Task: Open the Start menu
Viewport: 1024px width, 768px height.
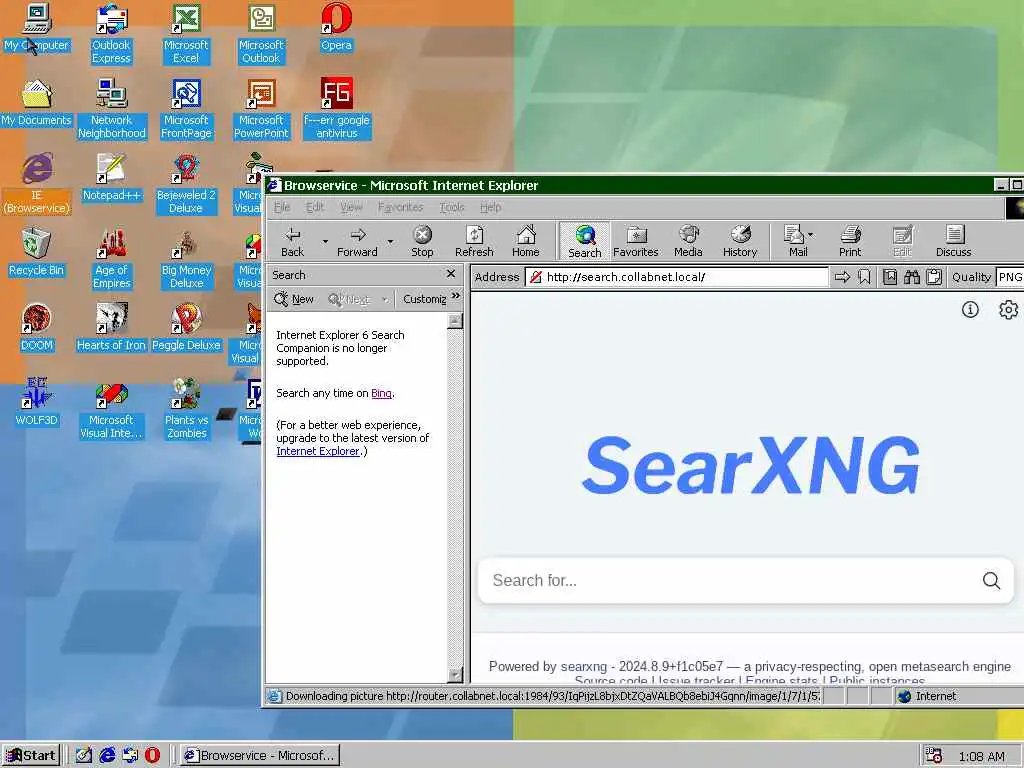Action: point(31,756)
